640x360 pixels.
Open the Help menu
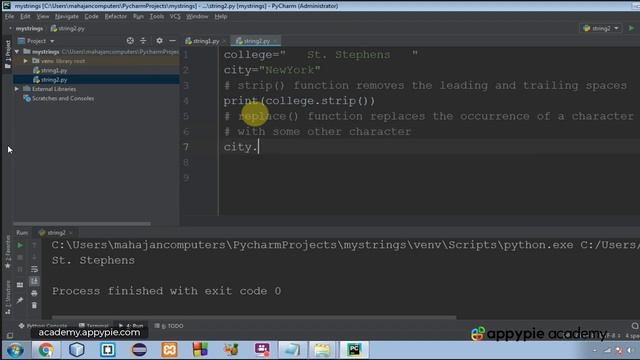click(x=221, y=16)
